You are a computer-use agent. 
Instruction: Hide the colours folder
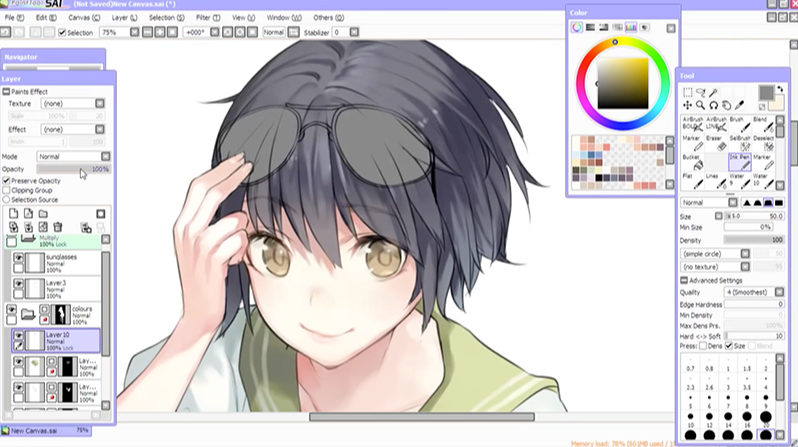click(11, 309)
